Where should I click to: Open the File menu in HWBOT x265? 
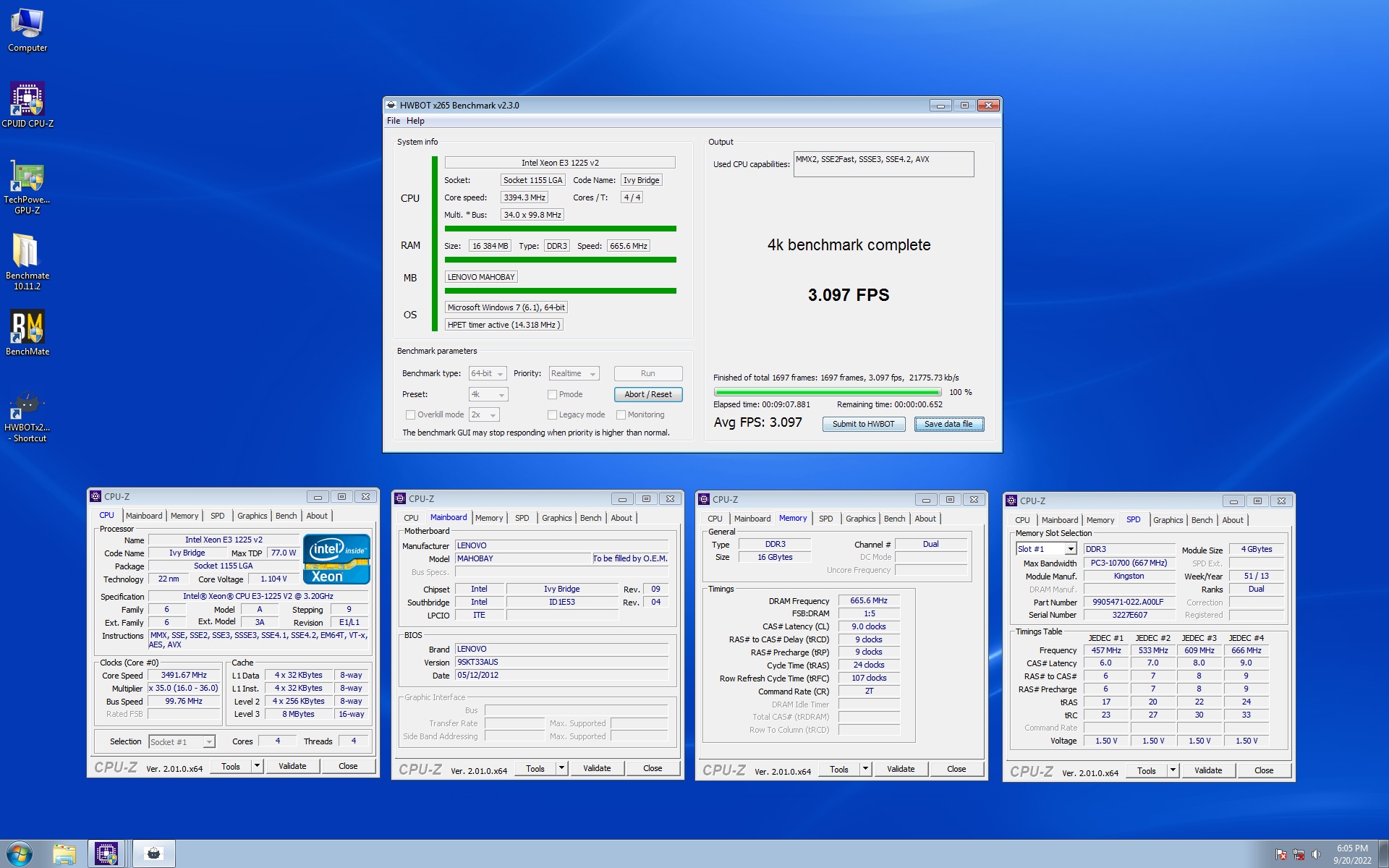tap(394, 121)
